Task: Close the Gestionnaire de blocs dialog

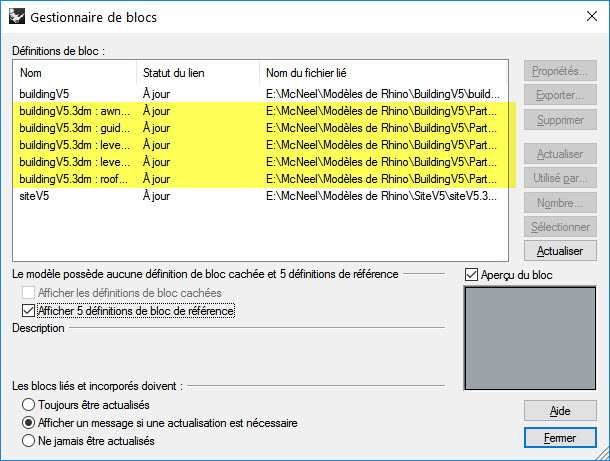Action: [592, 16]
